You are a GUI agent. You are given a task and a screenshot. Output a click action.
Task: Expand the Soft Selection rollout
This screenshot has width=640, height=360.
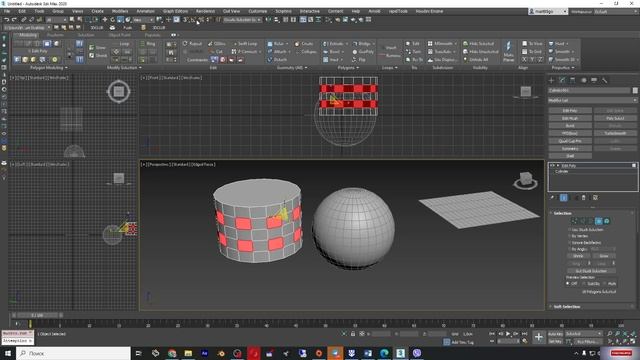point(567,307)
